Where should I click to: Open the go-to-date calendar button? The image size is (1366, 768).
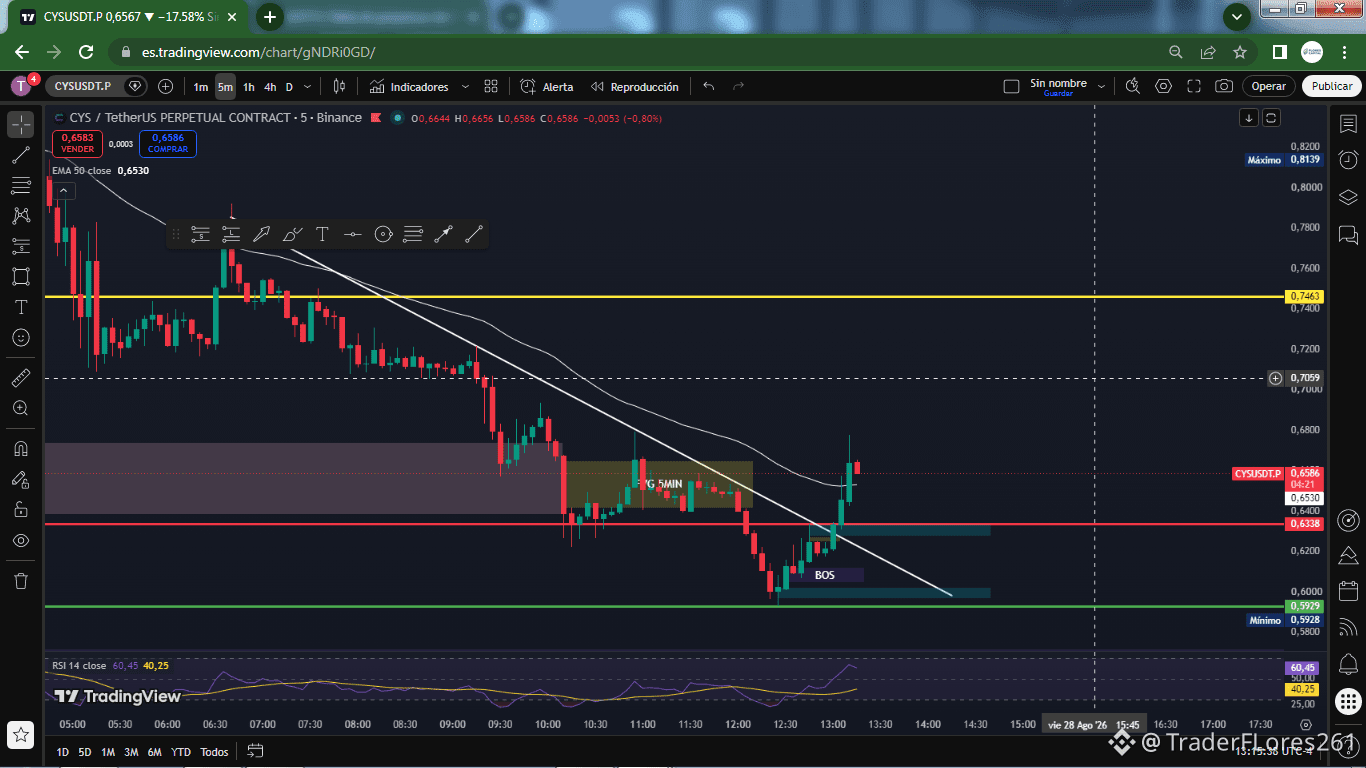click(x=255, y=751)
